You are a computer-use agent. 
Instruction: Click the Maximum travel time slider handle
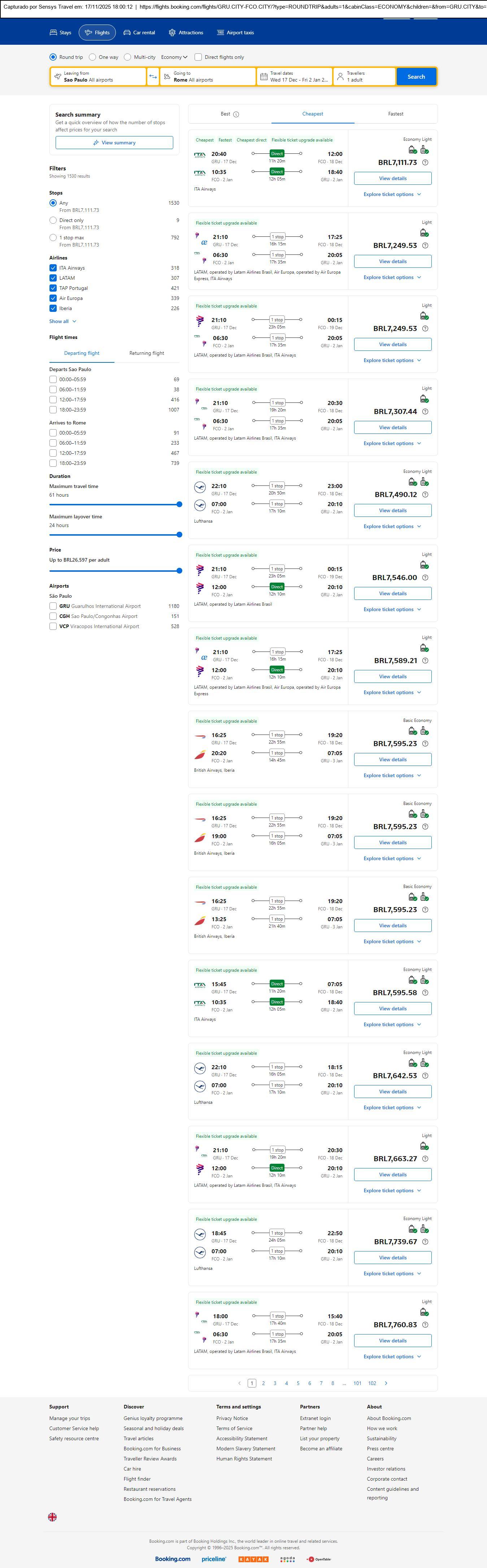tap(179, 504)
